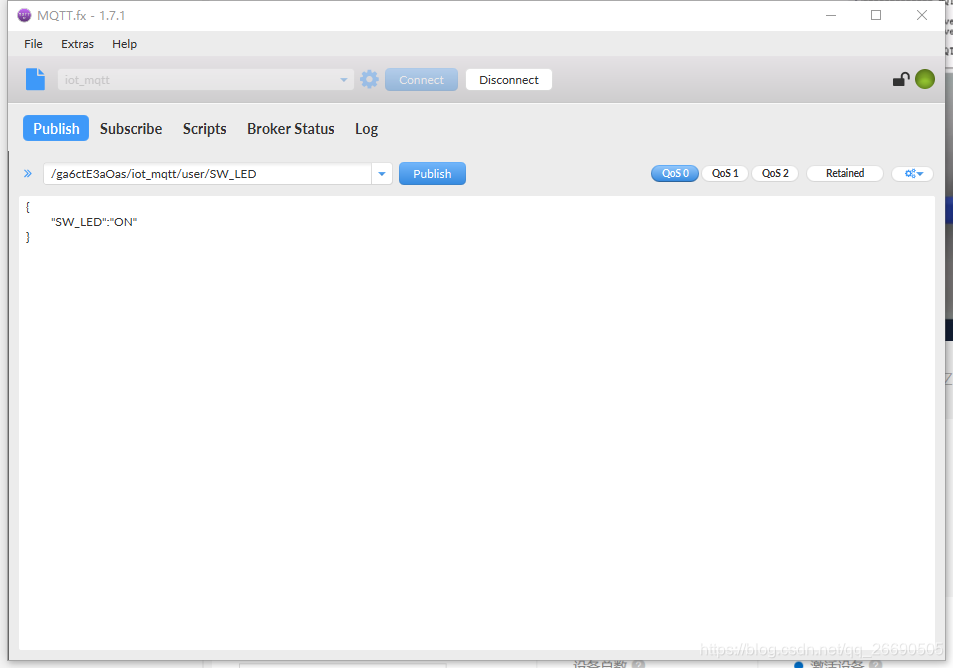Click the Disconnect button
The width and height of the screenshot is (953, 668).
pyautogui.click(x=509, y=80)
